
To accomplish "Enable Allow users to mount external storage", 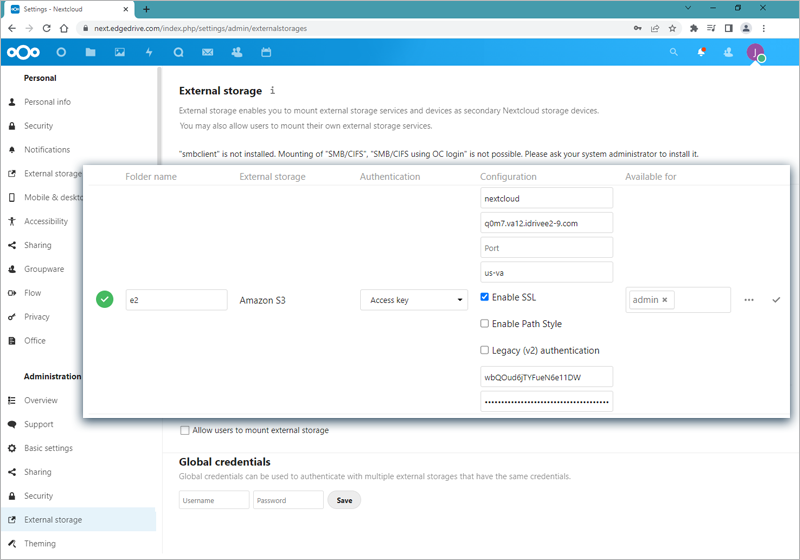I will [185, 430].
